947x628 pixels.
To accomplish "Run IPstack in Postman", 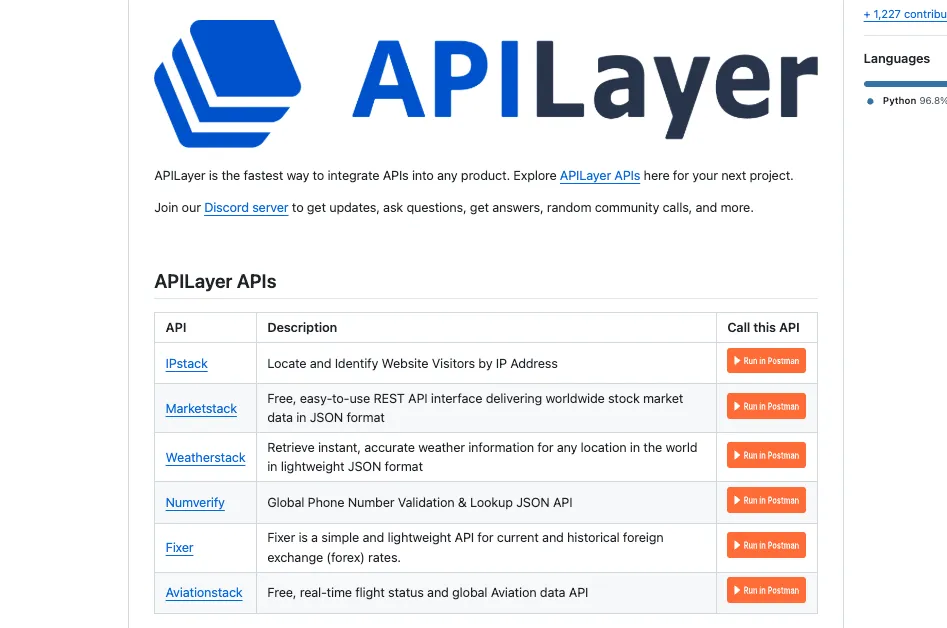I will [766, 360].
